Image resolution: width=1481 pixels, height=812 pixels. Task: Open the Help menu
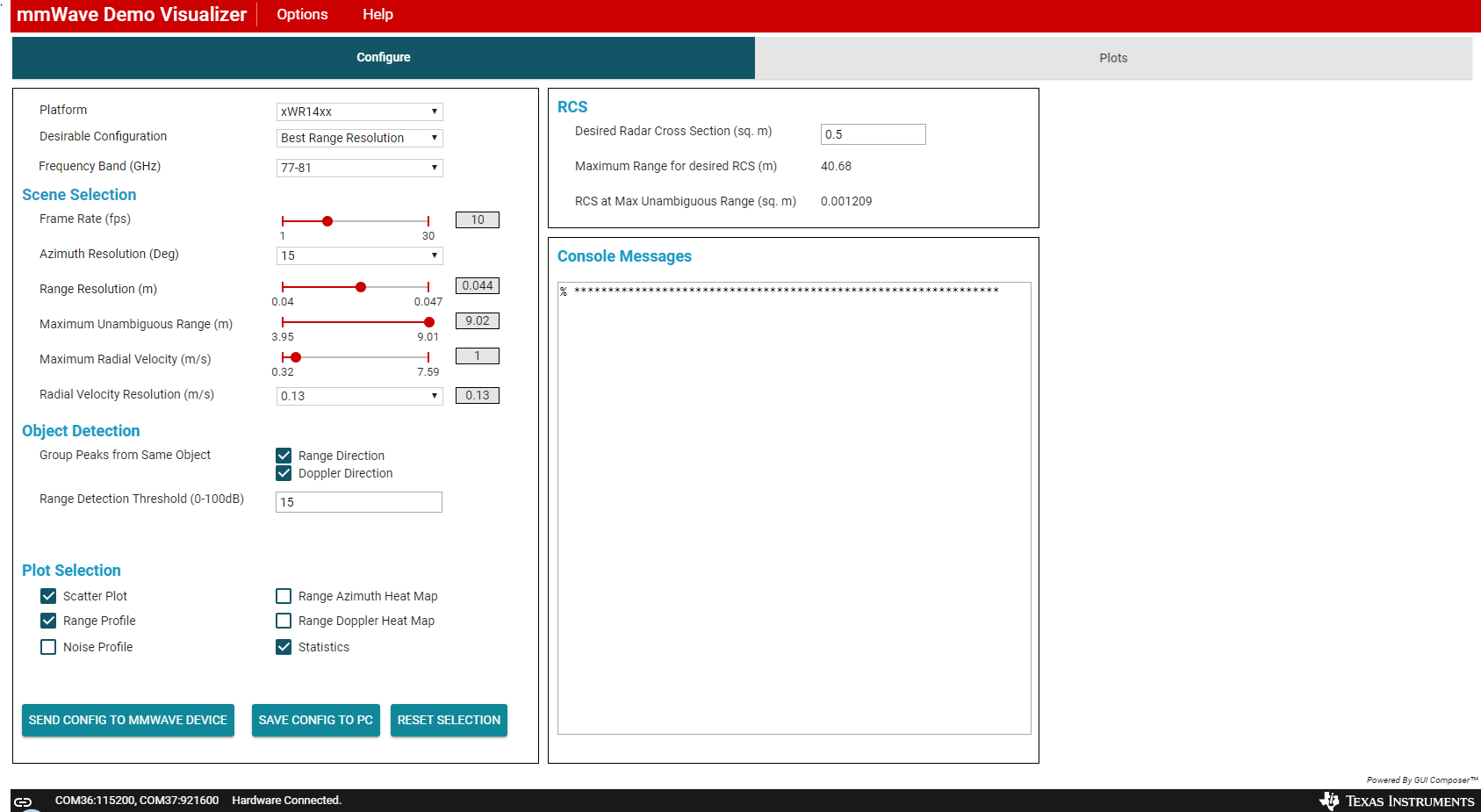(x=377, y=14)
